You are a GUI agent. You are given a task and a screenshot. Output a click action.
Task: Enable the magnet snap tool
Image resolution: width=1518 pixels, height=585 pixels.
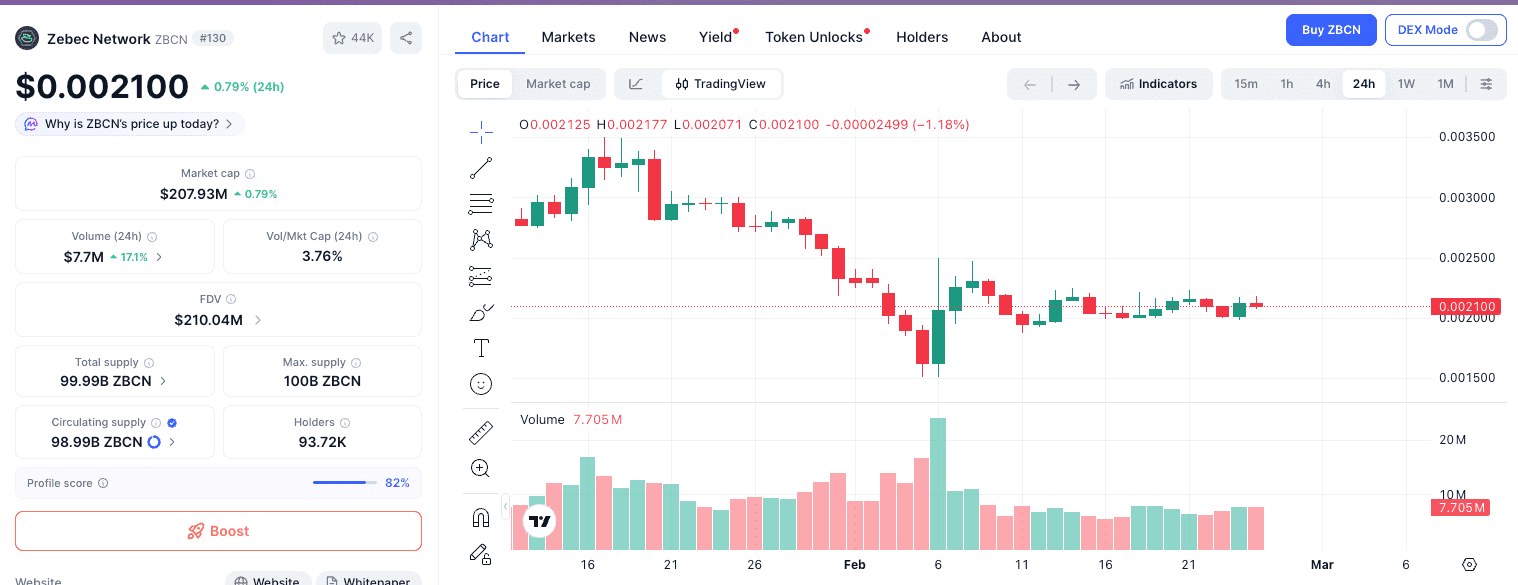click(x=481, y=518)
